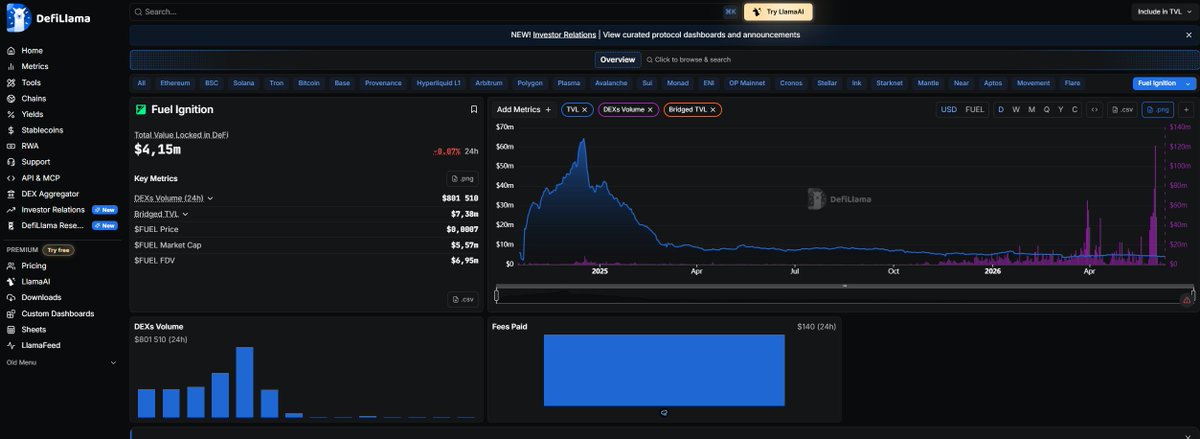The image size is (1200, 439).
Task: Click the plus icon beside the chart .png button
Action: [x=1186, y=109]
